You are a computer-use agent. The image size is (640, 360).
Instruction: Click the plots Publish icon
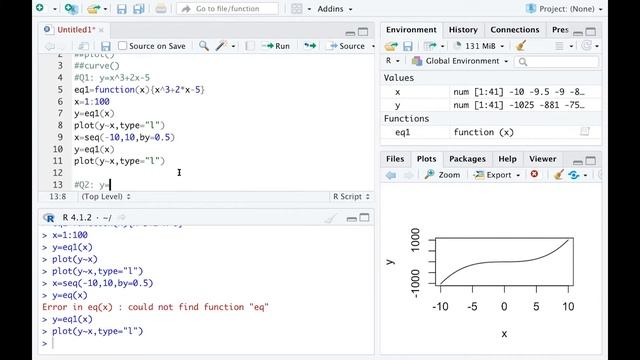pos(573,175)
